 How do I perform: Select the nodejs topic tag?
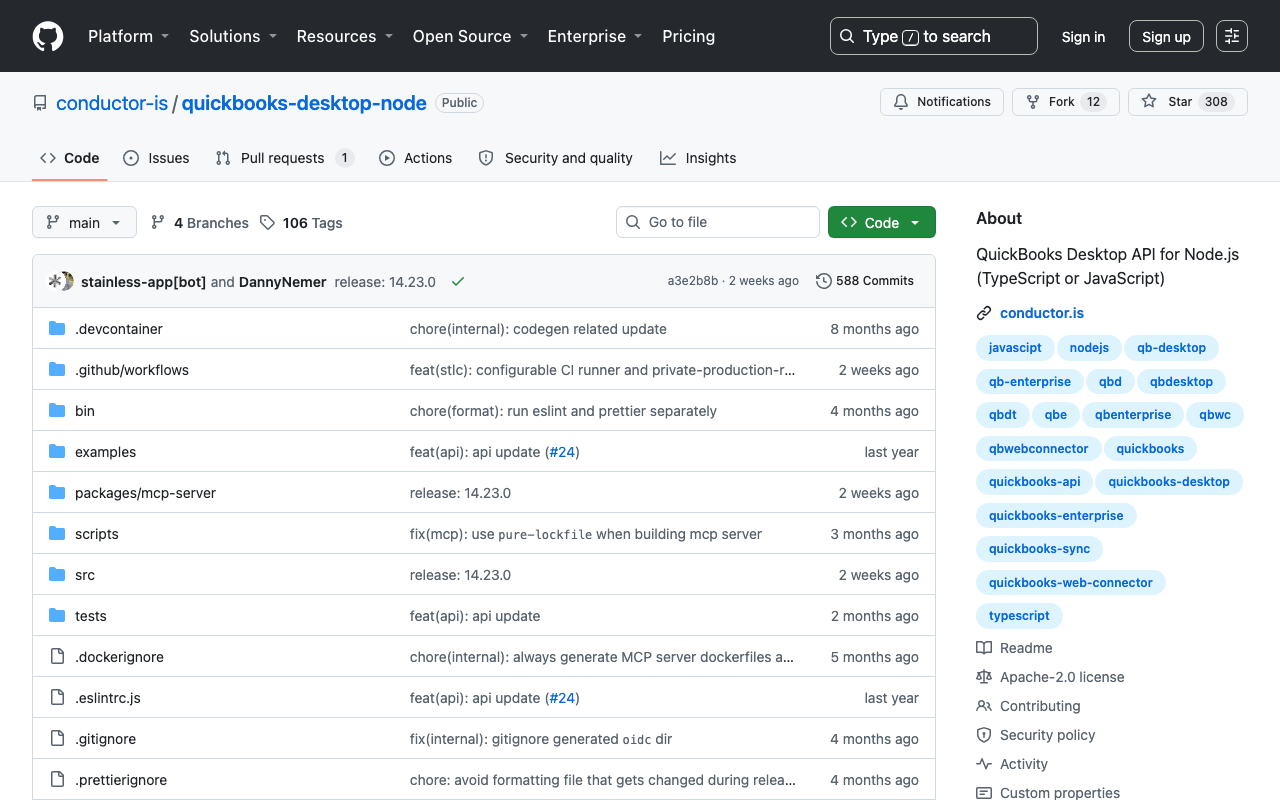pos(1089,348)
